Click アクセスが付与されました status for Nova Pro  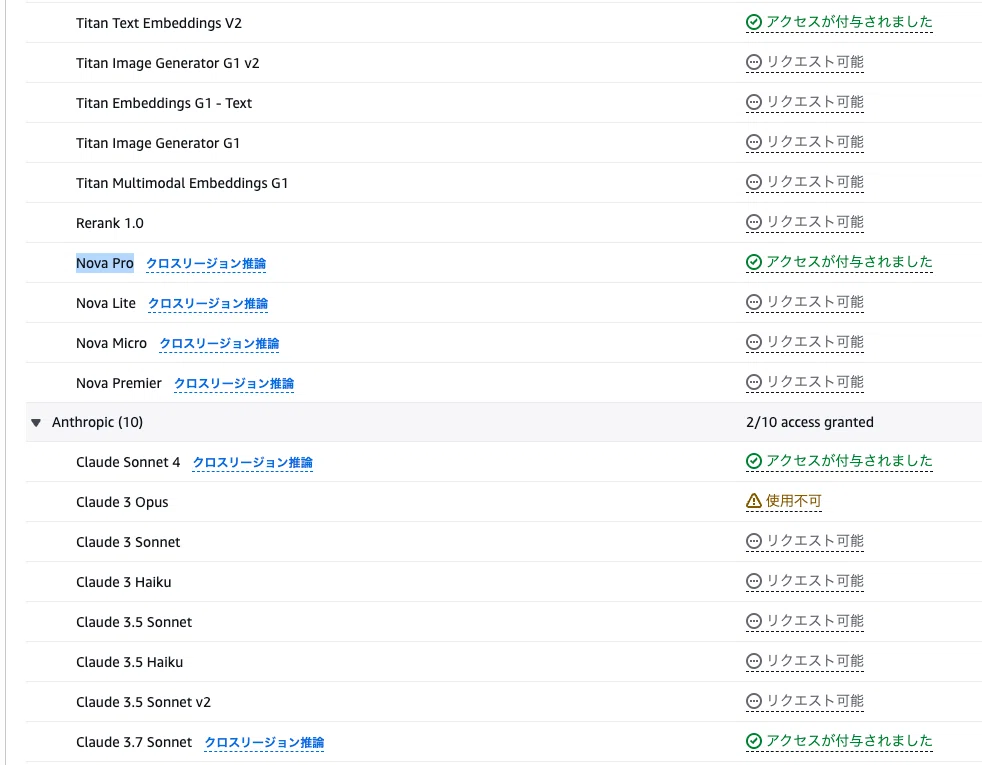[x=849, y=262]
